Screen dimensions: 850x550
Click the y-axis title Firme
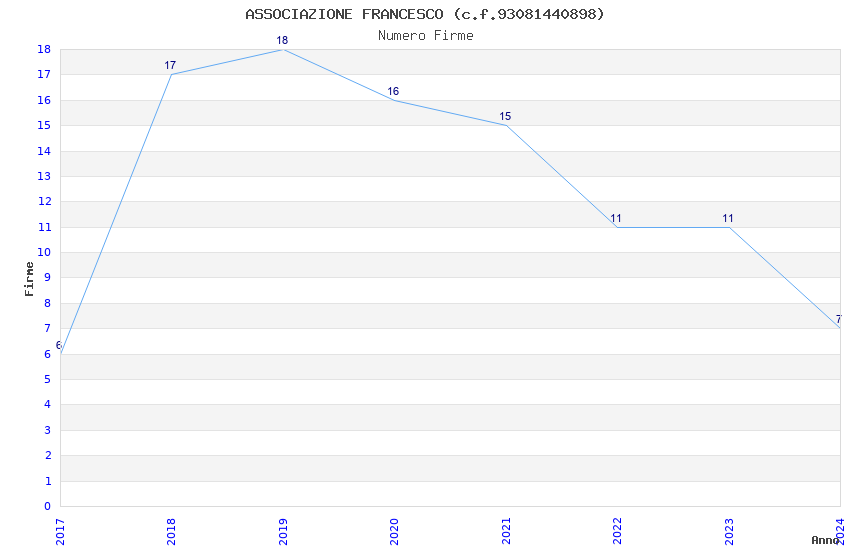pyautogui.click(x=29, y=279)
